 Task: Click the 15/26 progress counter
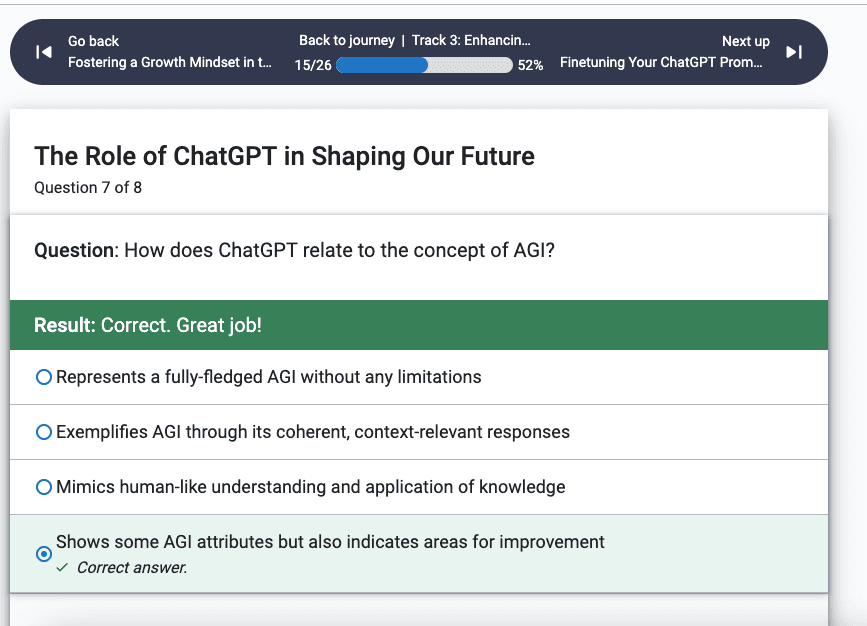313,65
